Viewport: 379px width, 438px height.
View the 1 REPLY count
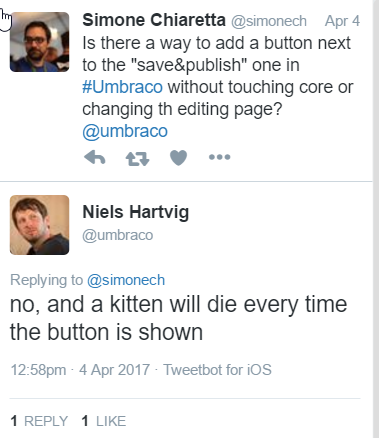tap(39, 421)
